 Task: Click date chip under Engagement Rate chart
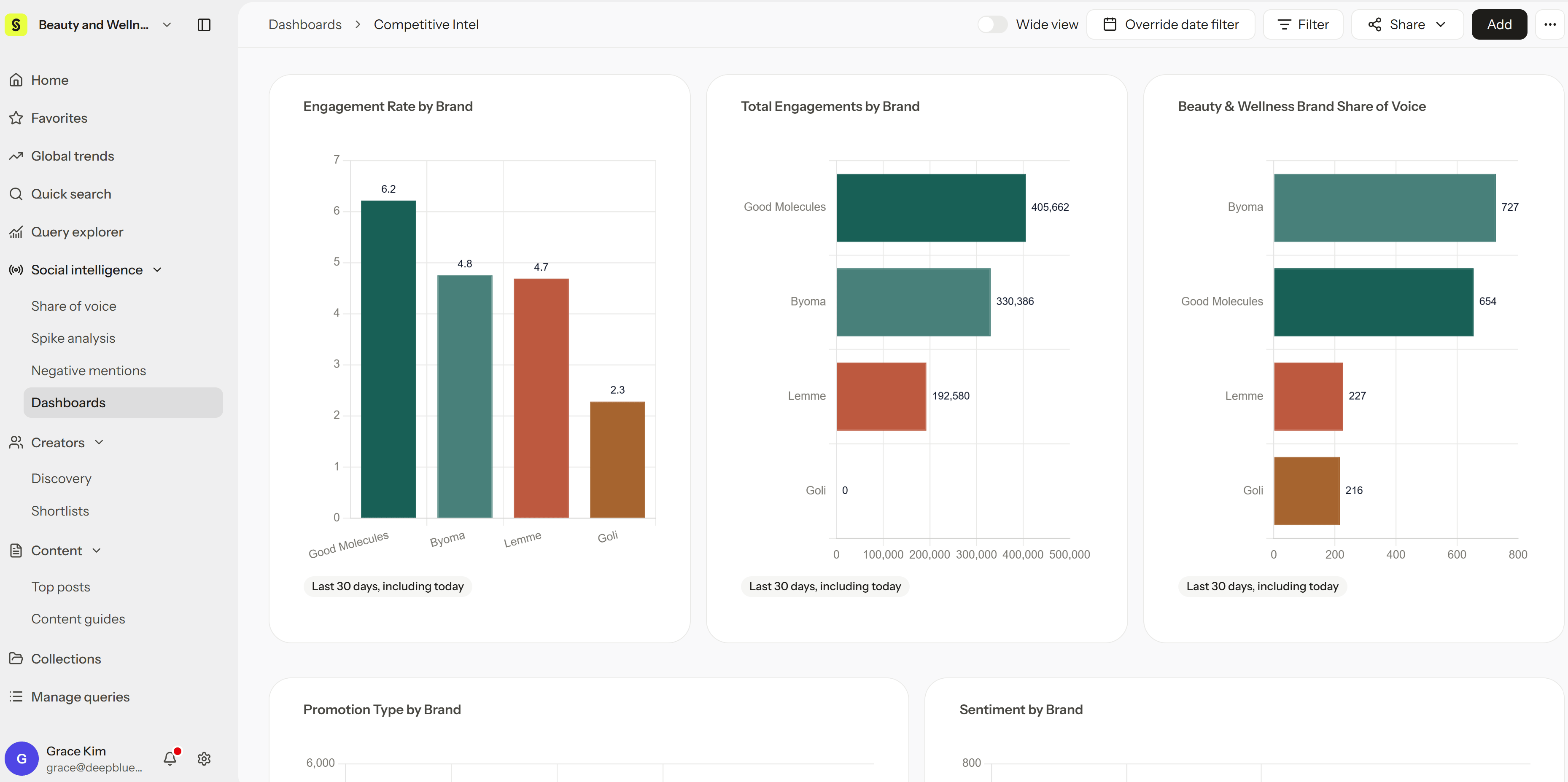(388, 586)
